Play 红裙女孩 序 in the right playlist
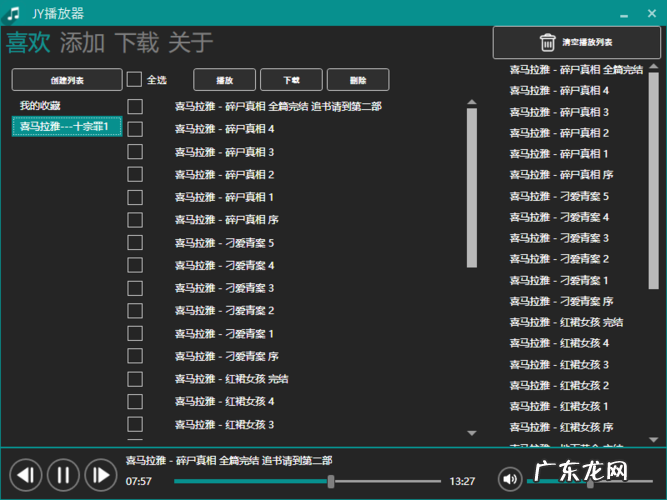This screenshot has width=667, height=500. coord(562,427)
